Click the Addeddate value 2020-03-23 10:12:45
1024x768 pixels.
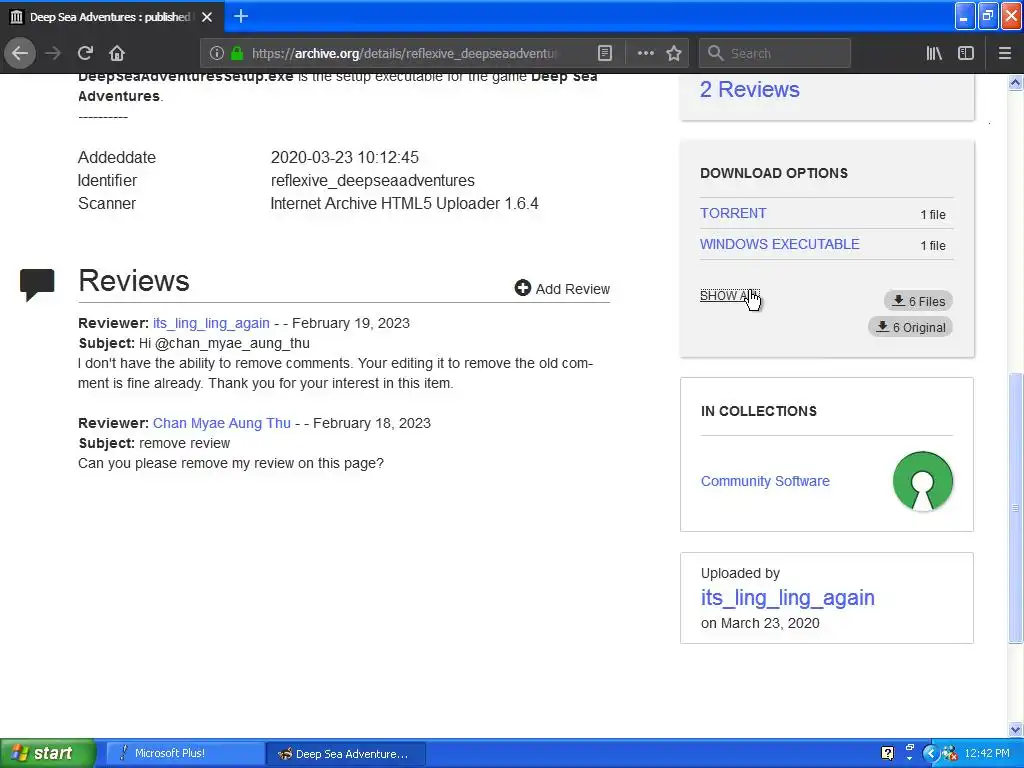[344, 157]
